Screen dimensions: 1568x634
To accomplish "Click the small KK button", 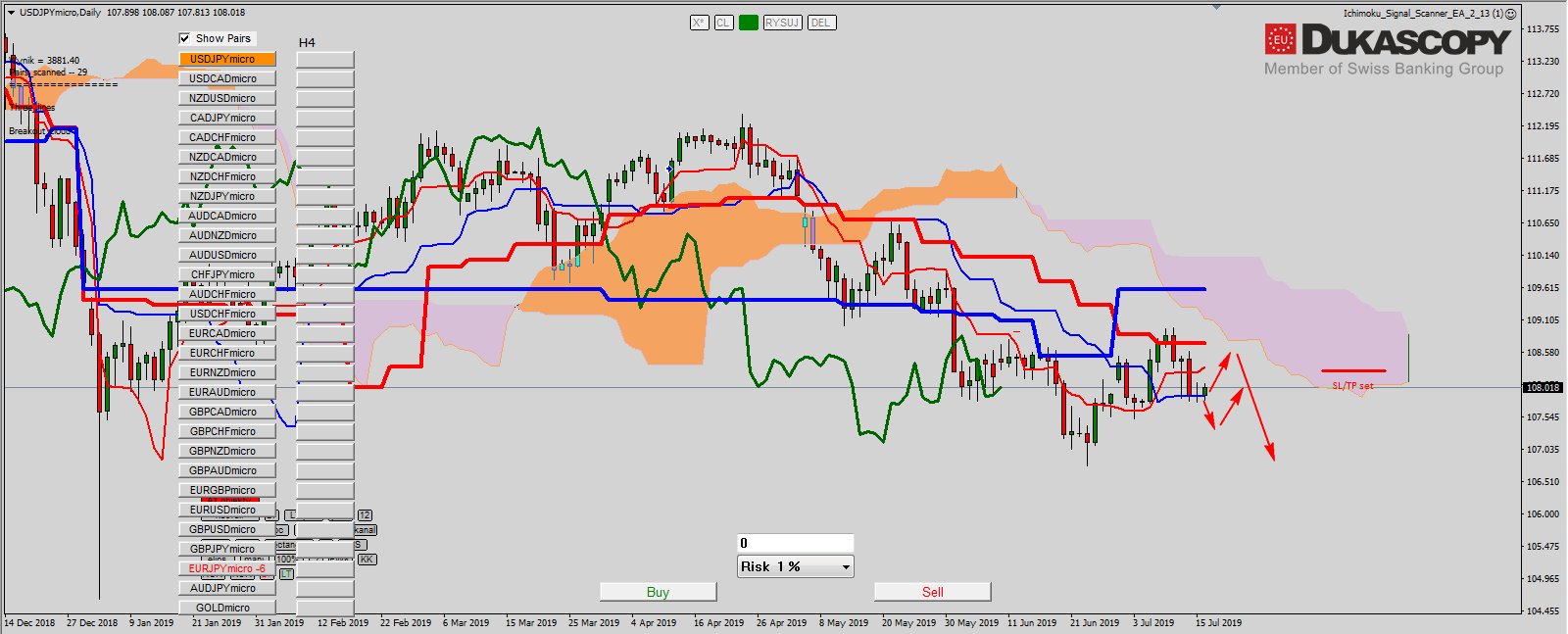I will [x=367, y=560].
